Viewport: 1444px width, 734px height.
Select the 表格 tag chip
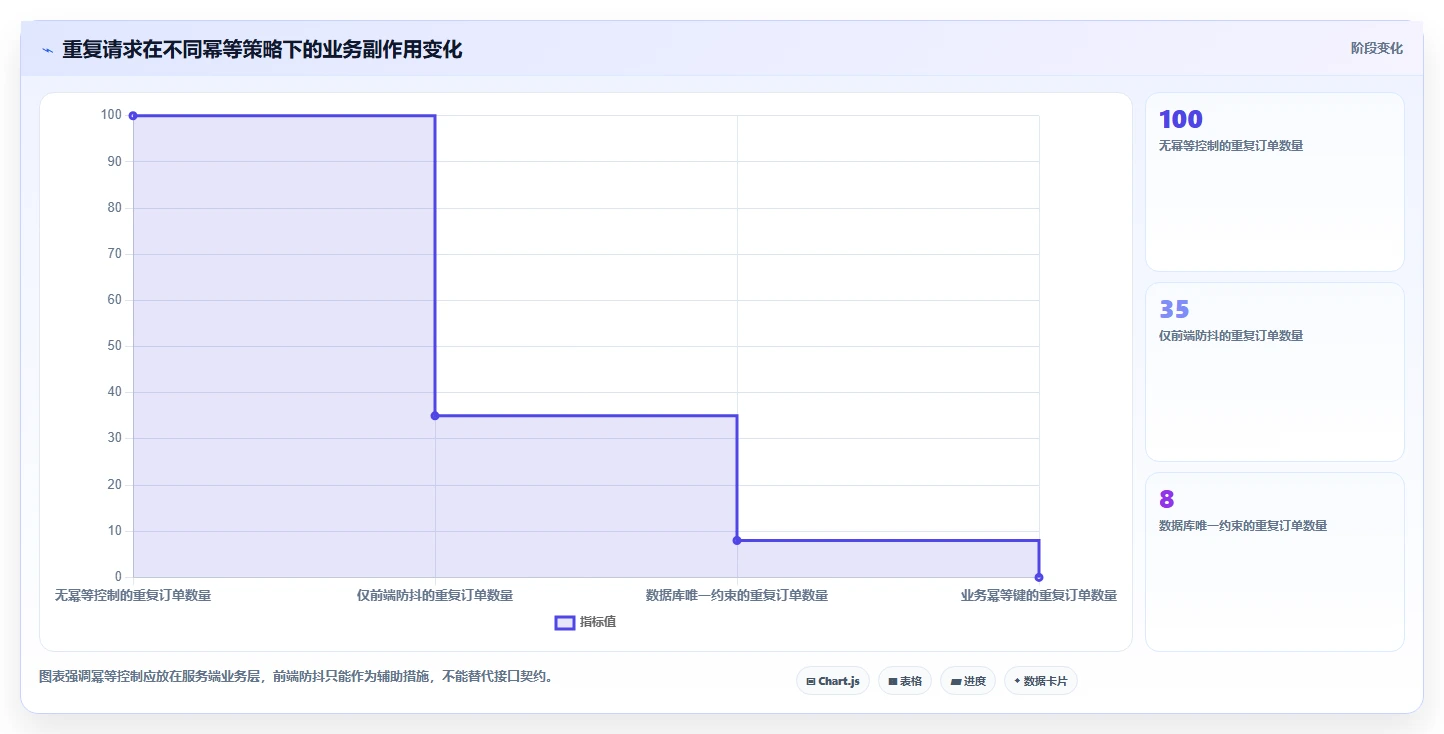[904, 681]
